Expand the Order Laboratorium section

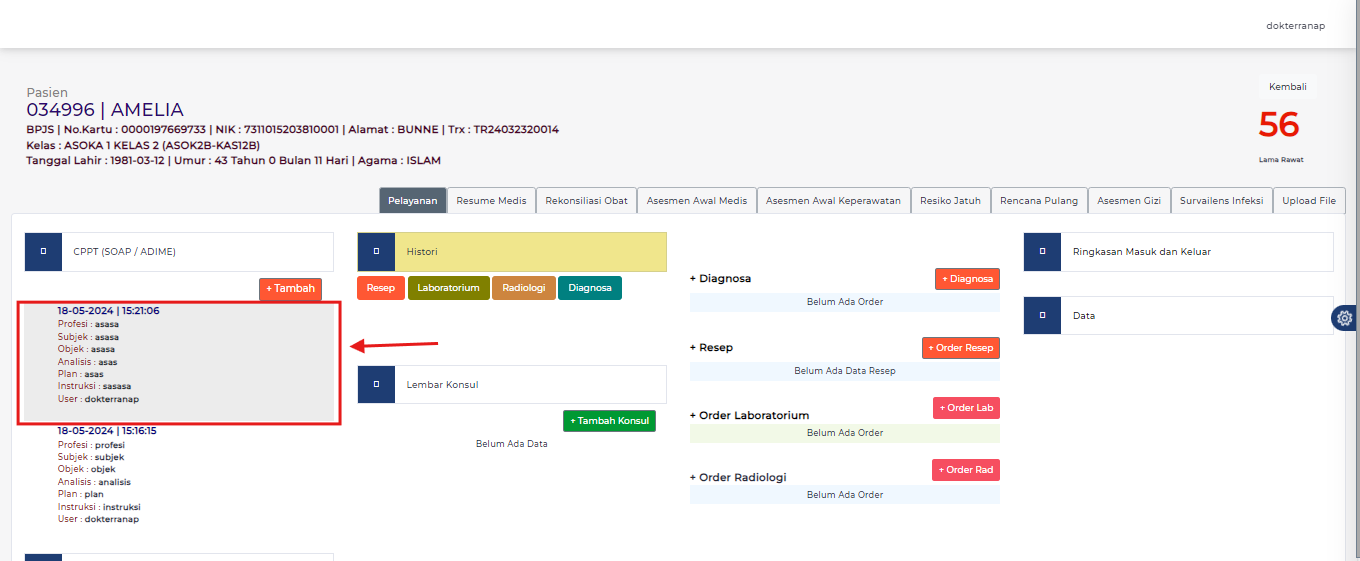(x=749, y=415)
